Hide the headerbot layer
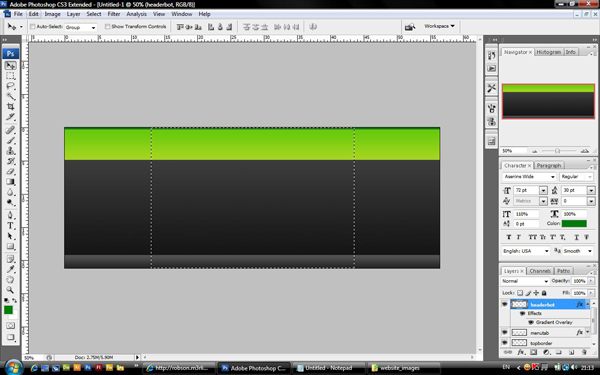 click(504, 305)
